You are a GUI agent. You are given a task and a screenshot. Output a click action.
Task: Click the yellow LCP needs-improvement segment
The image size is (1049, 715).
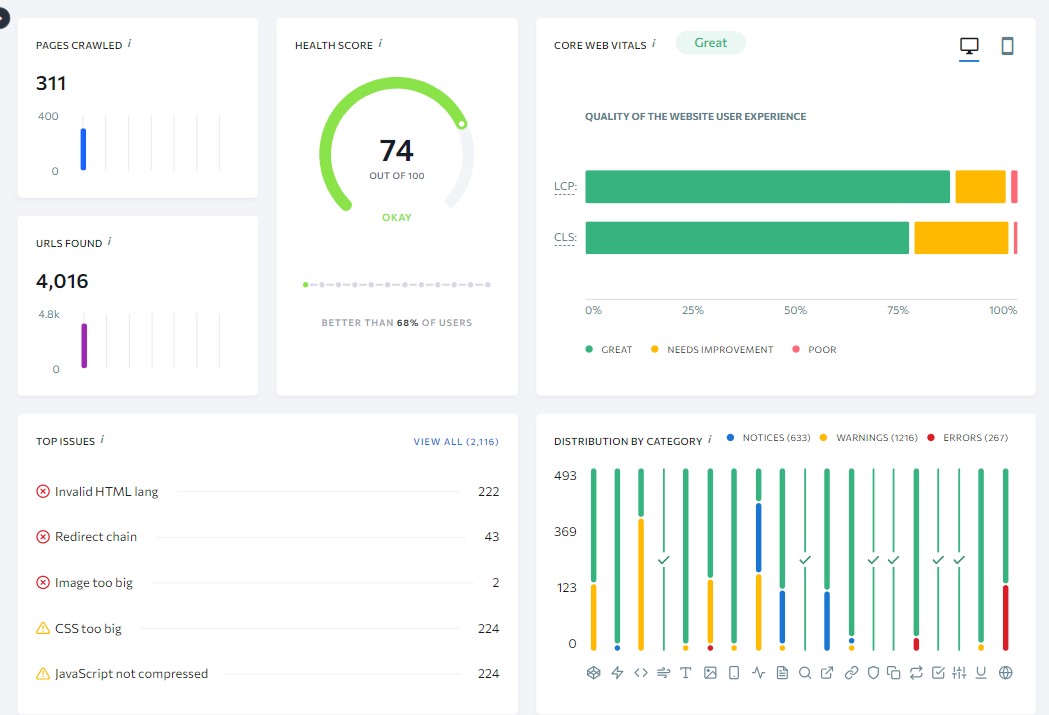tap(980, 187)
